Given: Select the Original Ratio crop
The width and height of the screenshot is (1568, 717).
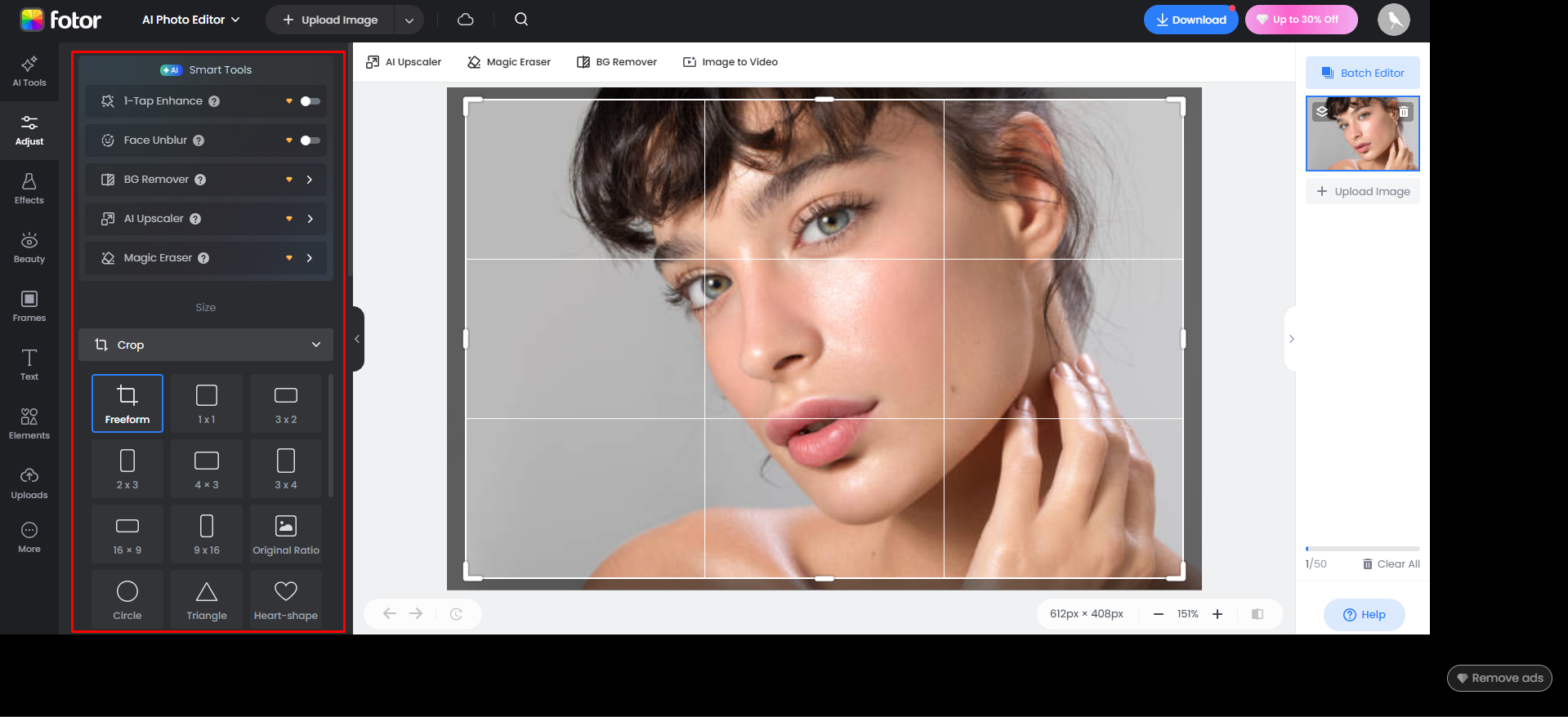Looking at the screenshot, I should tap(286, 534).
